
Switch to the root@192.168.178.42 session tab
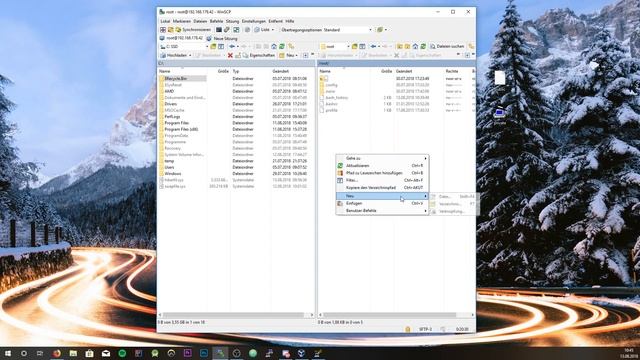pyautogui.click(x=181, y=38)
